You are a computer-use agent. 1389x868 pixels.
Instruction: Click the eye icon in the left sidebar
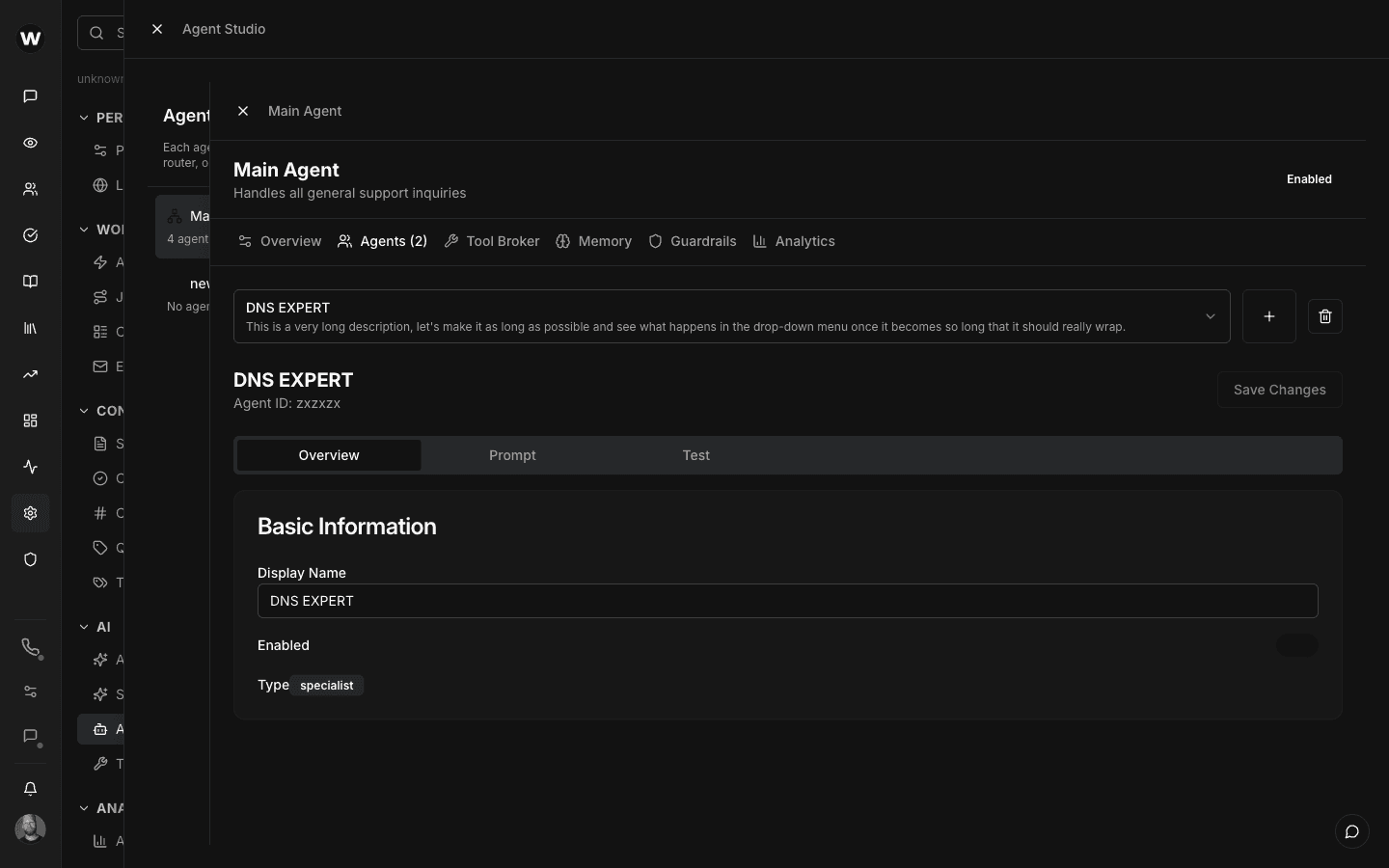(x=30, y=143)
